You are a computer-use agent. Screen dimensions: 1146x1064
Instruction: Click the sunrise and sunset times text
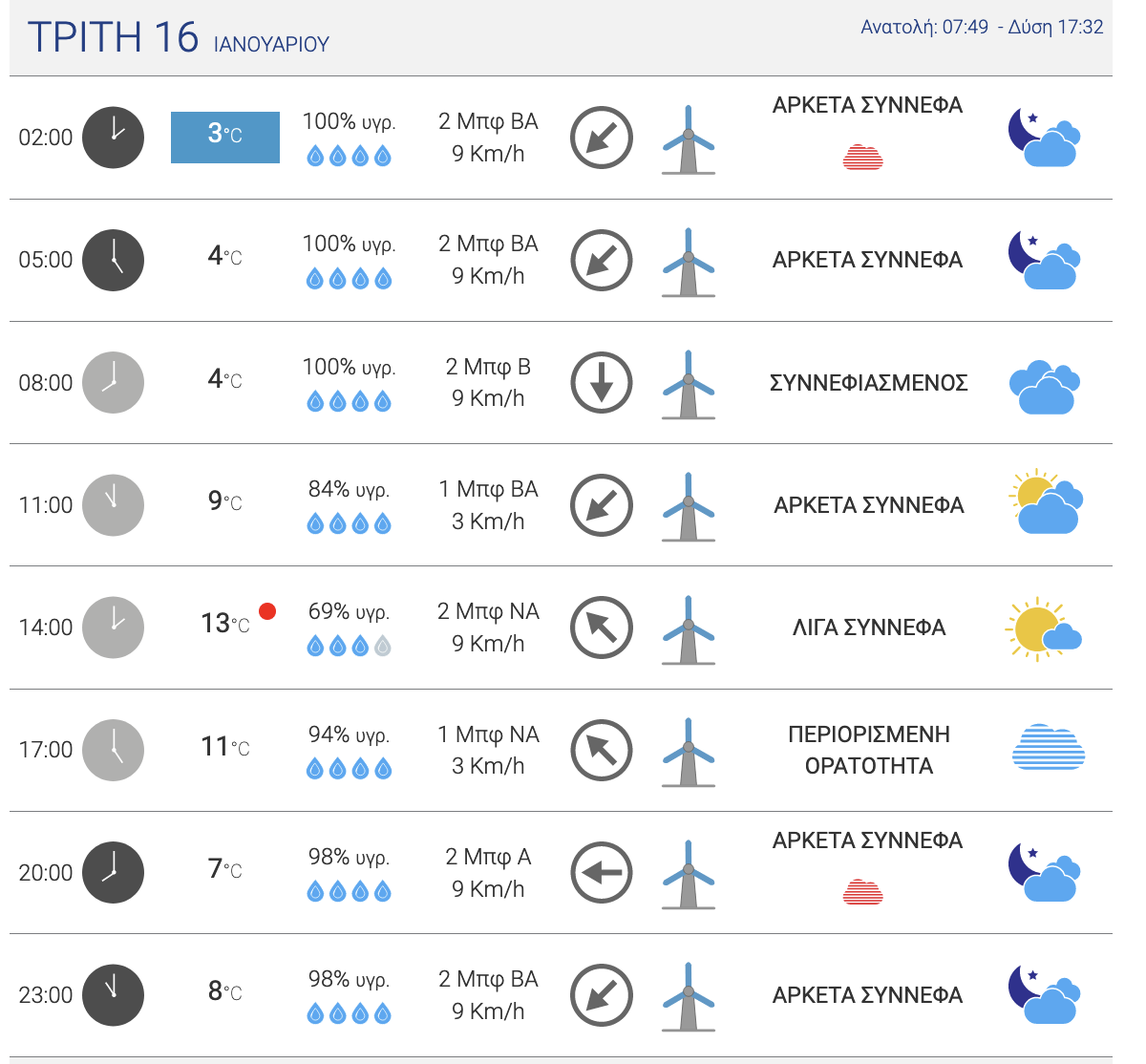coord(982,28)
